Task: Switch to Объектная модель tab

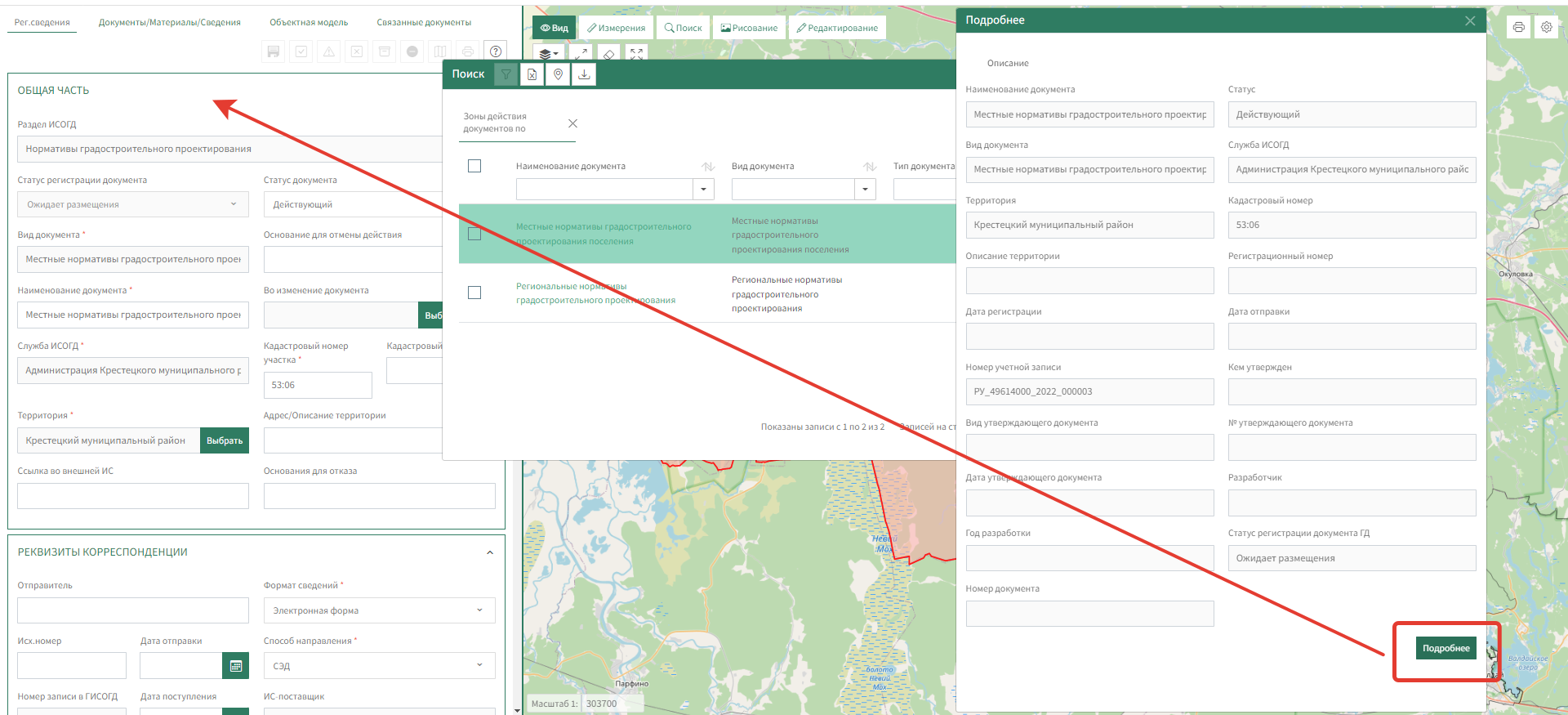Action: (x=309, y=22)
